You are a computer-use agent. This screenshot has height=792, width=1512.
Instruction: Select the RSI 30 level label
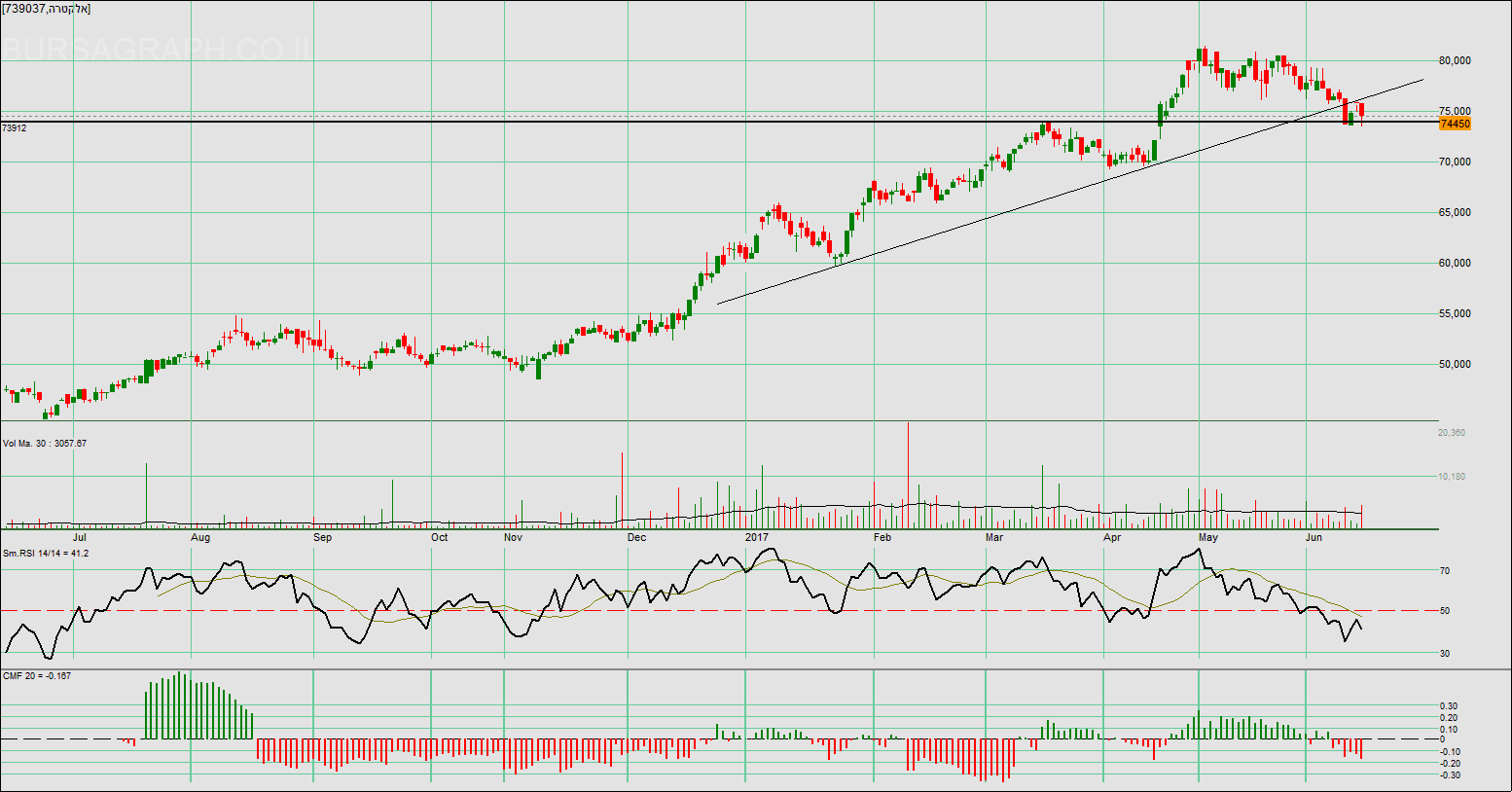pyautogui.click(x=1445, y=654)
